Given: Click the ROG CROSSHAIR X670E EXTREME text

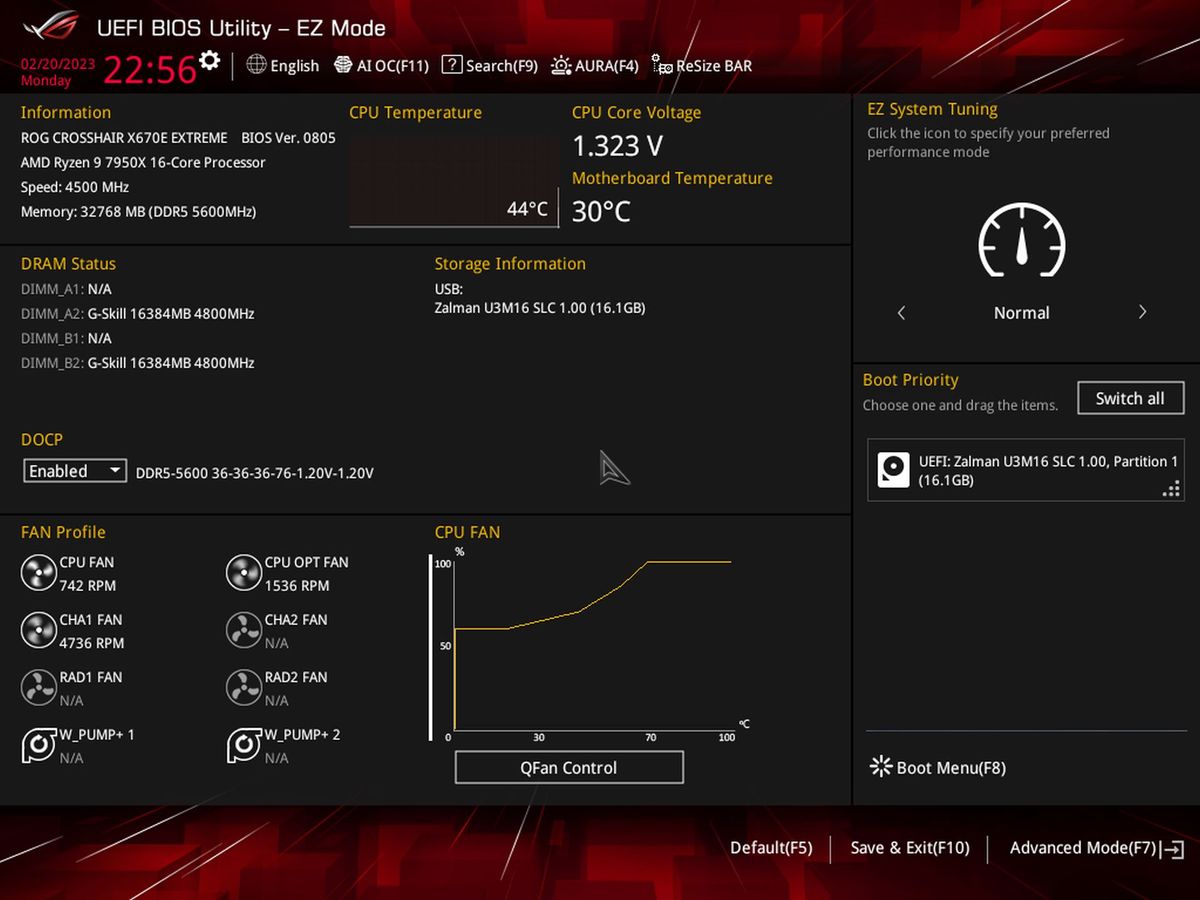Looking at the screenshot, I should tap(124, 138).
